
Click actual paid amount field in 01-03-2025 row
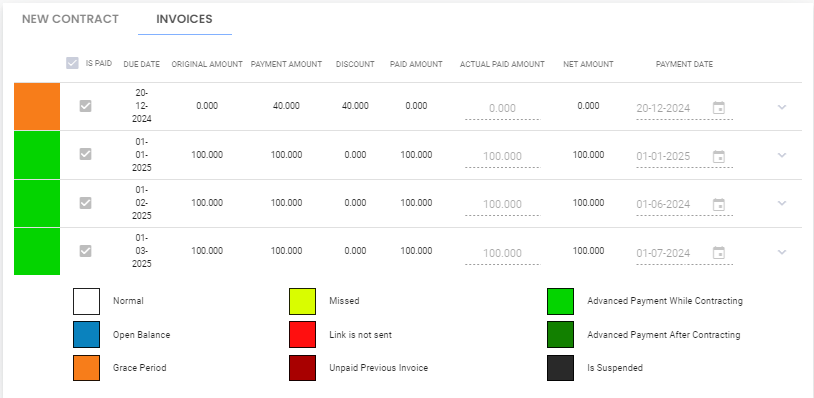[503, 253]
